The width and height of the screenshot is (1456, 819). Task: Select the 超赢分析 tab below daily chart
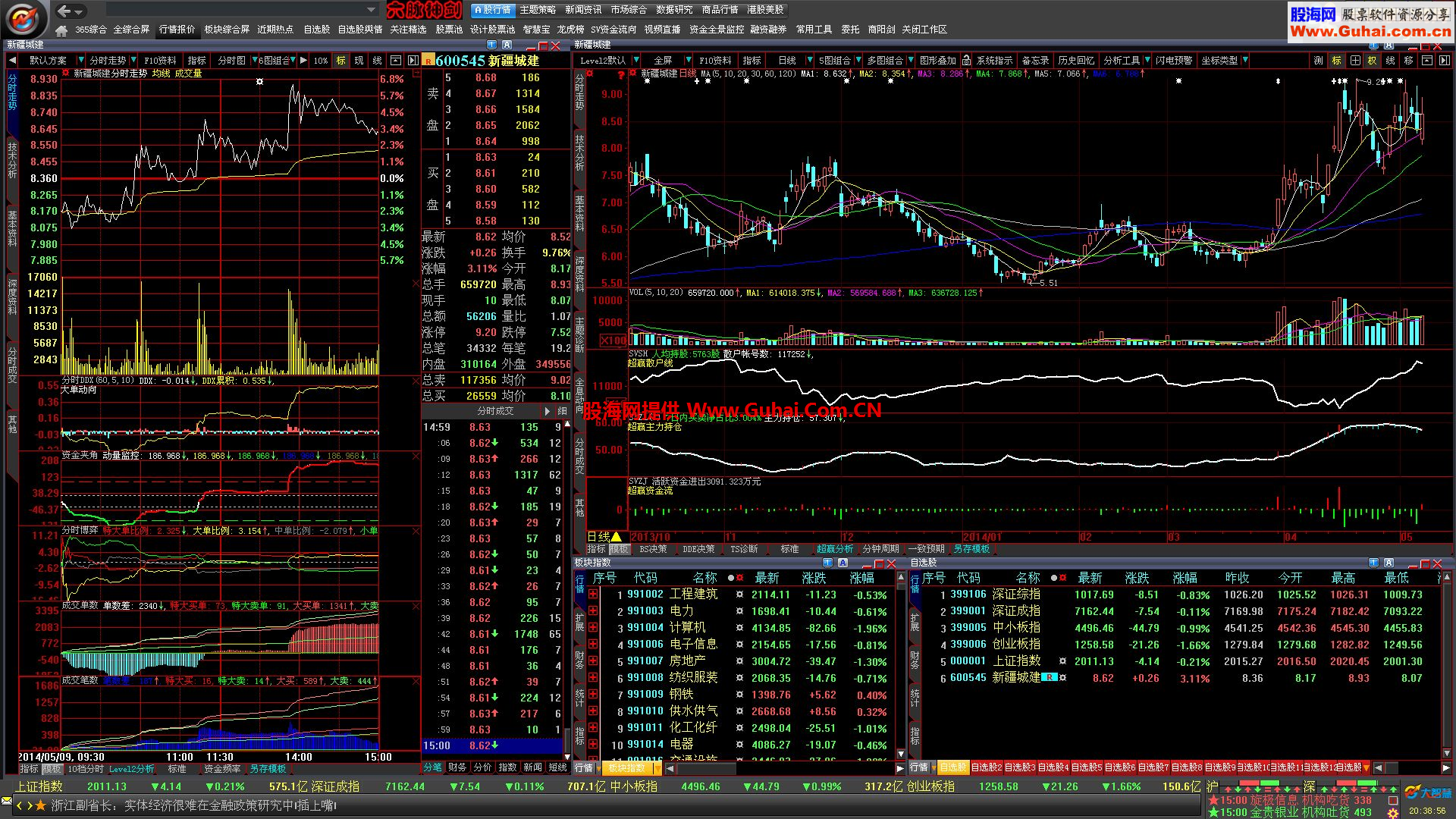coord(835,549)
